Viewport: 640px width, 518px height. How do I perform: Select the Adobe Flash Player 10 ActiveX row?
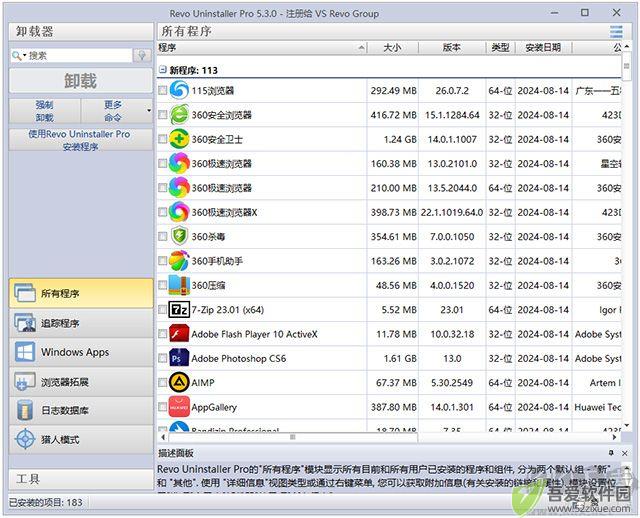click(389, 334)
